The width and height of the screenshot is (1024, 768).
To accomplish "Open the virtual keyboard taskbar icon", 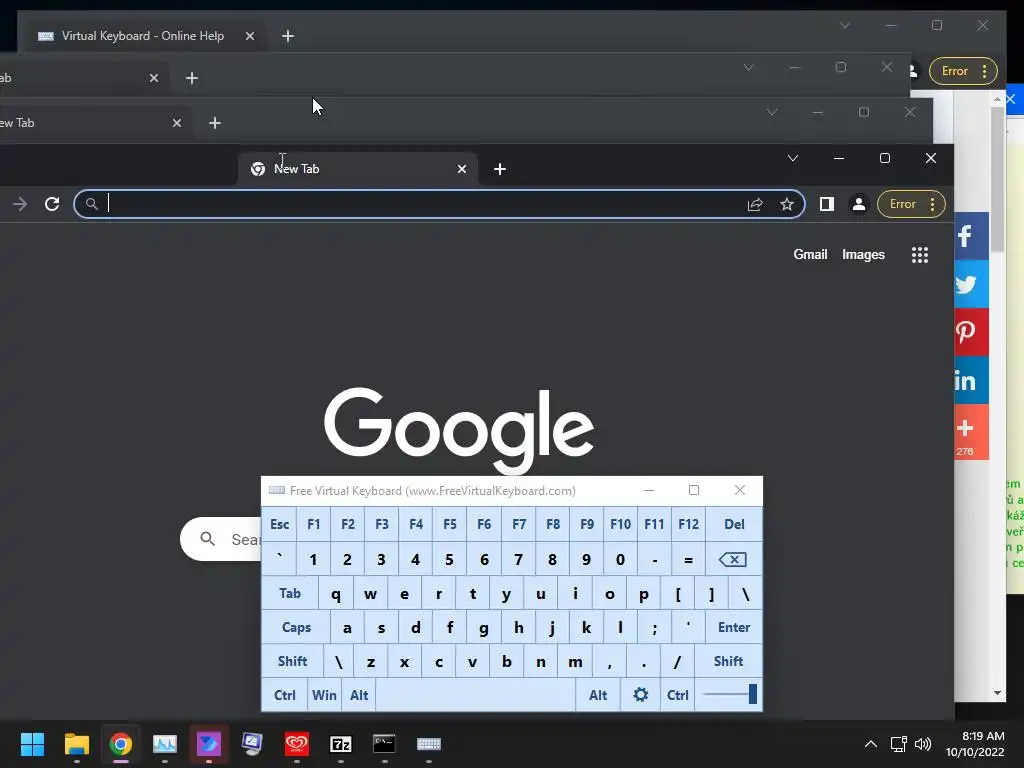I will (428, 744).
